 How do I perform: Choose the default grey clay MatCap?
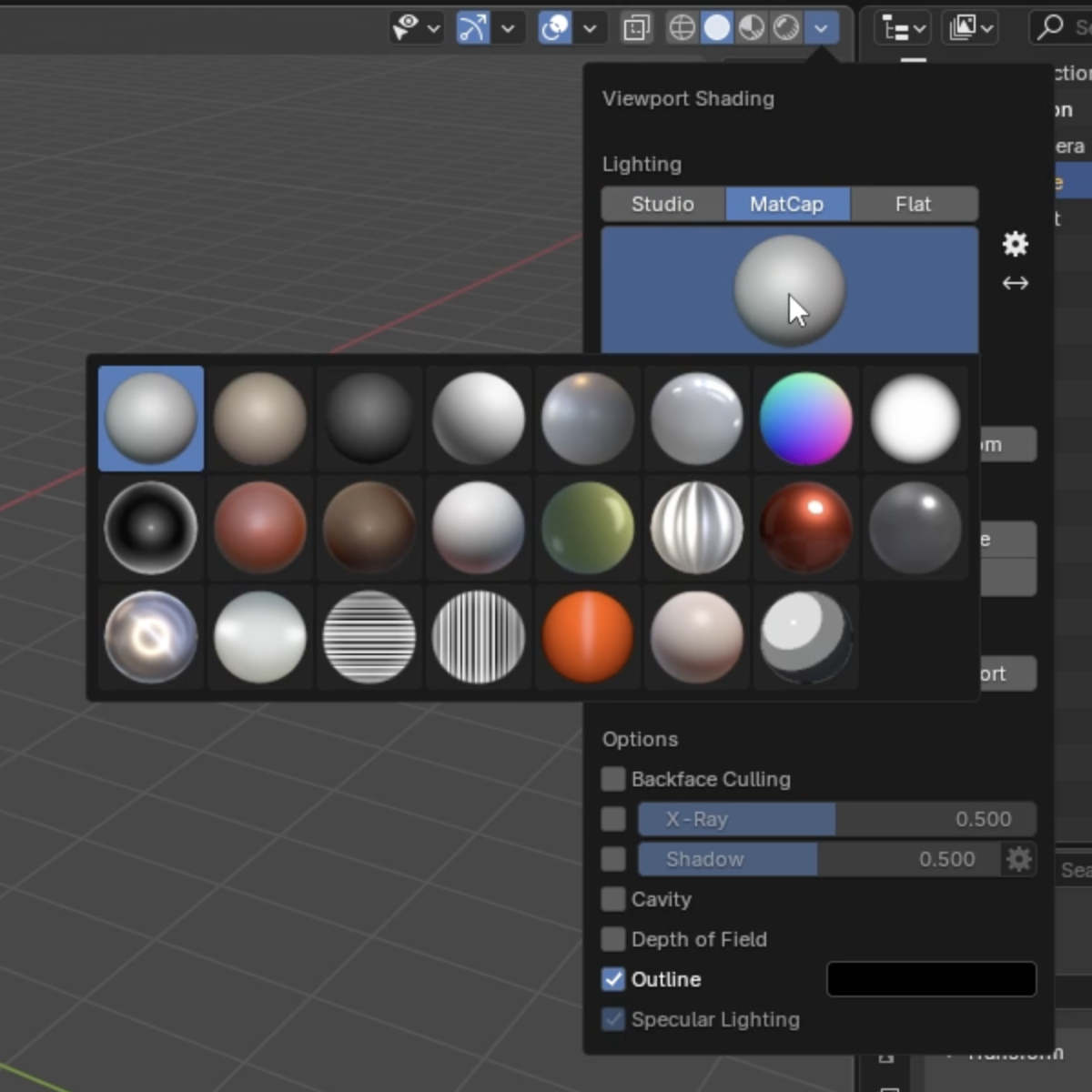pyautogui.click(x=151, y=419)
